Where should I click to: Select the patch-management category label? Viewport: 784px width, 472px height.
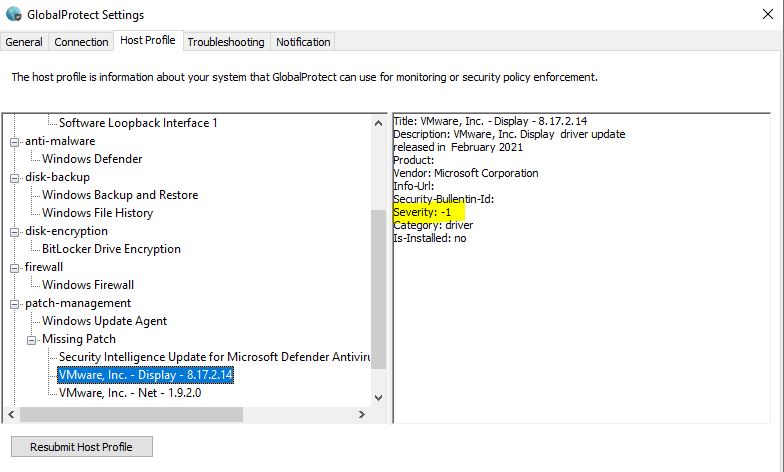point(78,303)
